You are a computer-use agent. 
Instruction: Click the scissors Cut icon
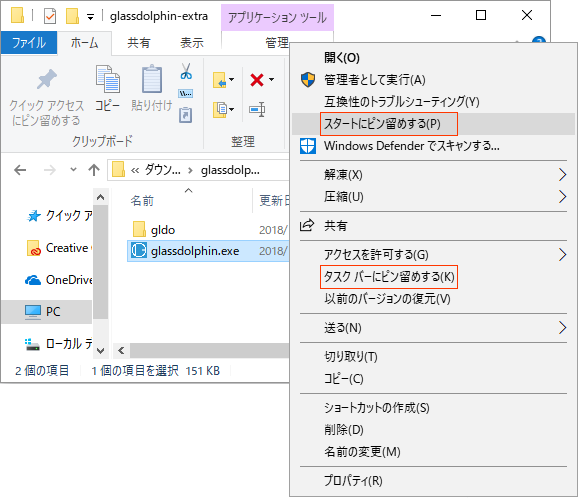186,71
